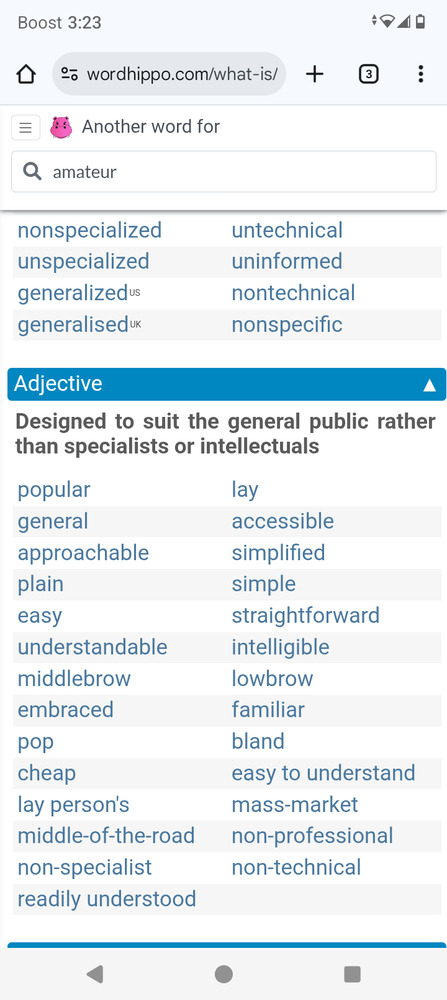The width and height of the screenshot is (447, 1000).
Task: Open the WordHippo hamburger menu
Action: coord(26,128)
